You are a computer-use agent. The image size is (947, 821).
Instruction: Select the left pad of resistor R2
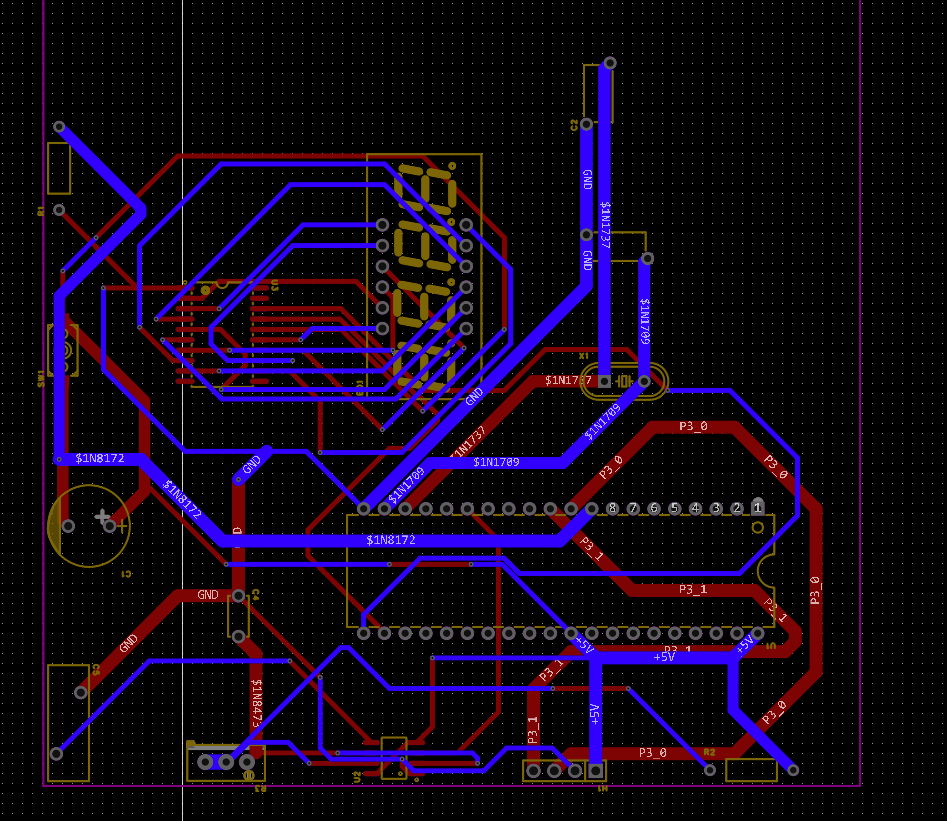pos(710,770)
